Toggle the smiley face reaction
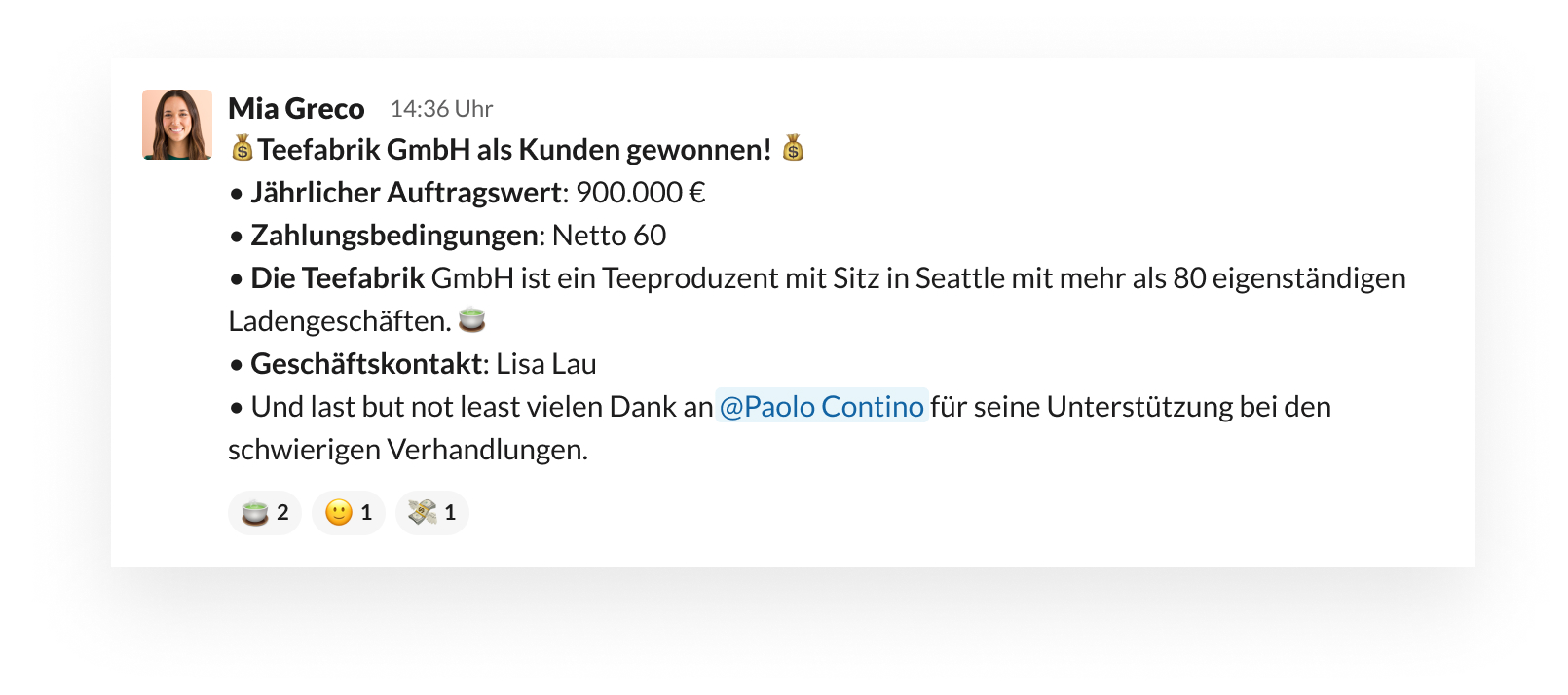Image resolution: width=1568 pixels, height=695 pixels. 349,512
